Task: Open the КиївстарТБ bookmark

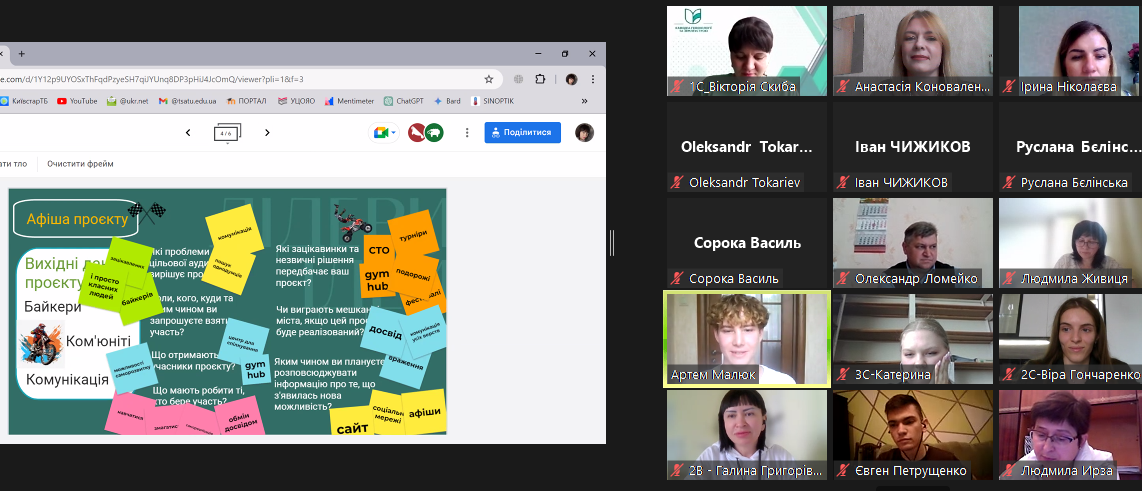Action: coord(25,101)
